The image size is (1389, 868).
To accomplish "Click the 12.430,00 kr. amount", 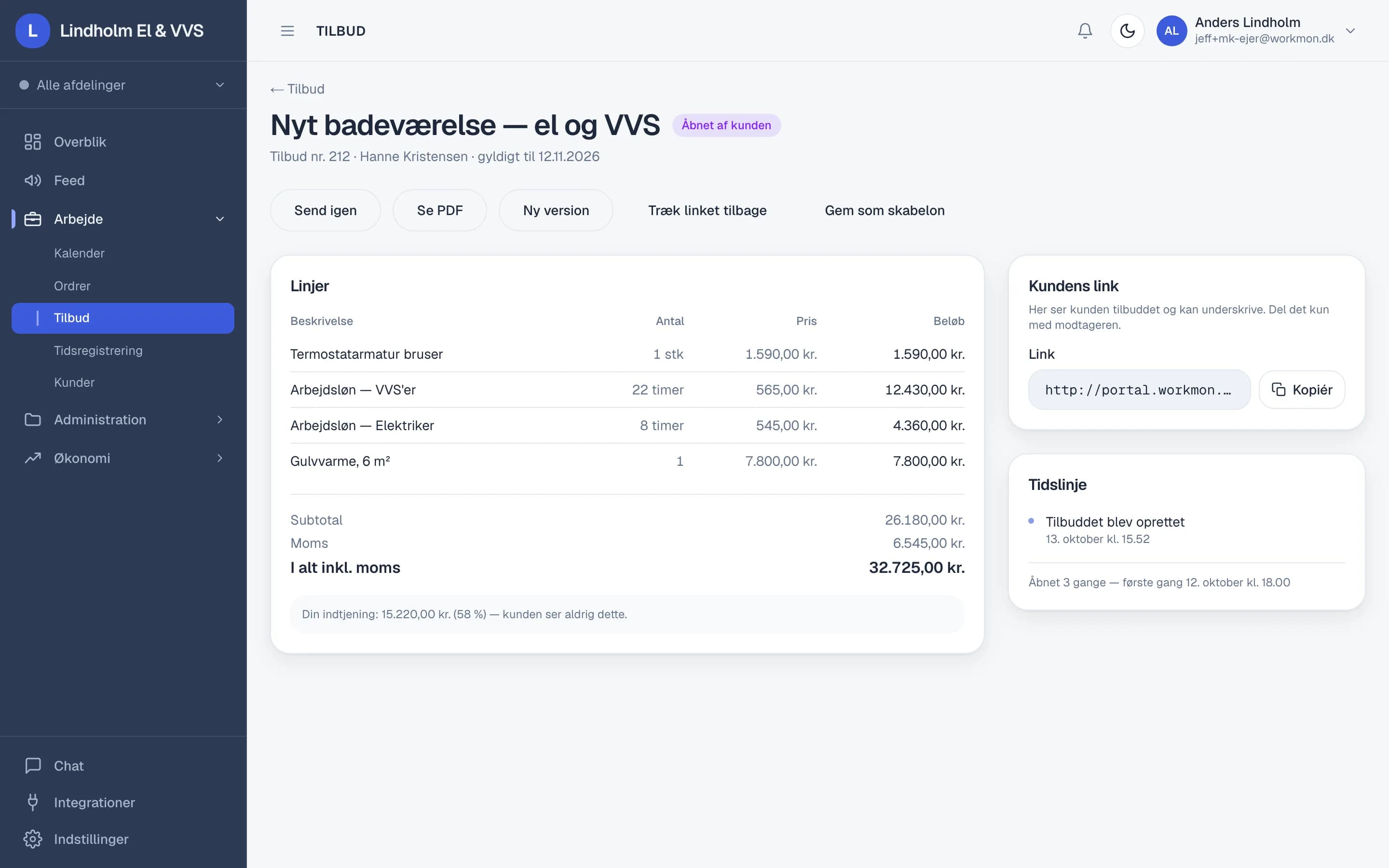I will [x=925, y=390].
